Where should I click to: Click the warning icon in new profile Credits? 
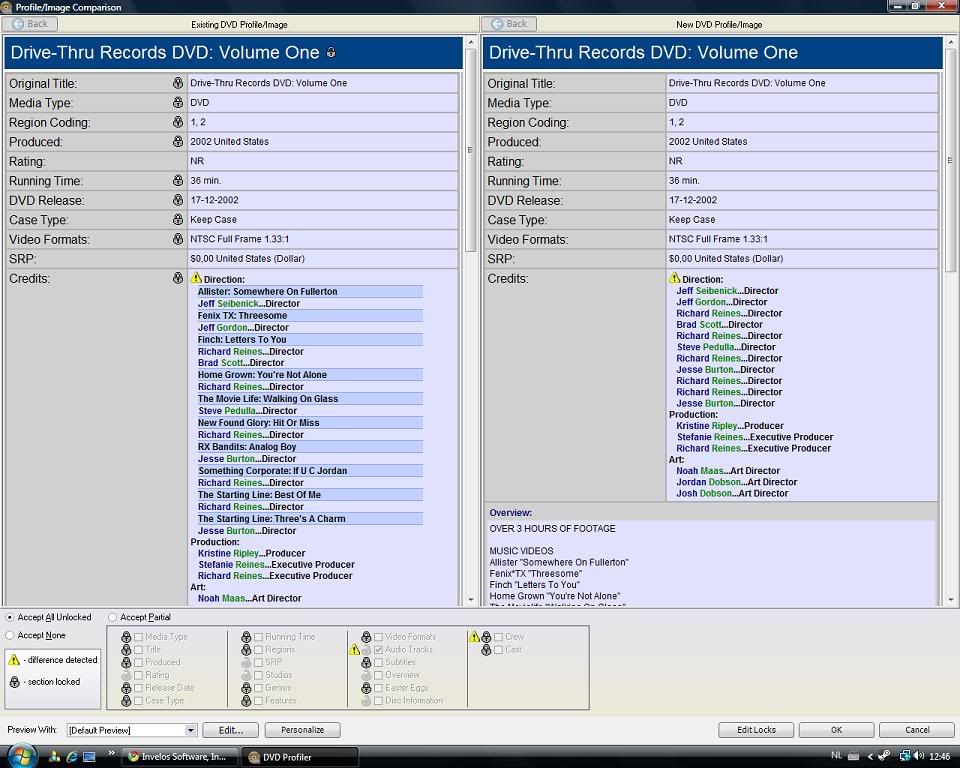click(x=675, y=278)
